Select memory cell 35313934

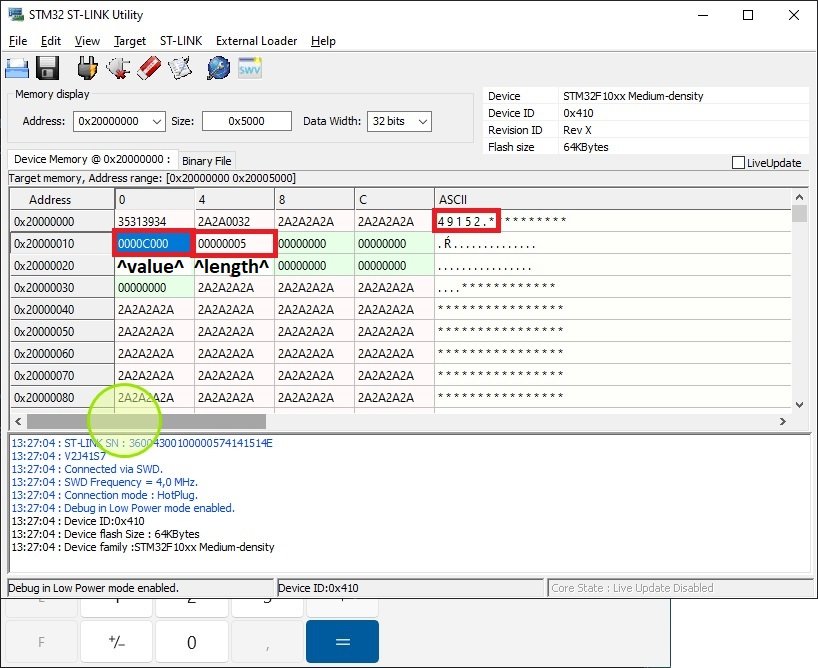coord(154,221)
